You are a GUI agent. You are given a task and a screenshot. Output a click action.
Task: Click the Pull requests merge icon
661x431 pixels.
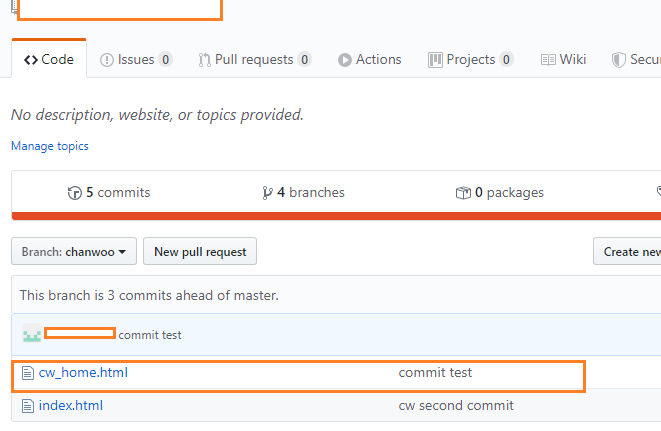(204, 60)
